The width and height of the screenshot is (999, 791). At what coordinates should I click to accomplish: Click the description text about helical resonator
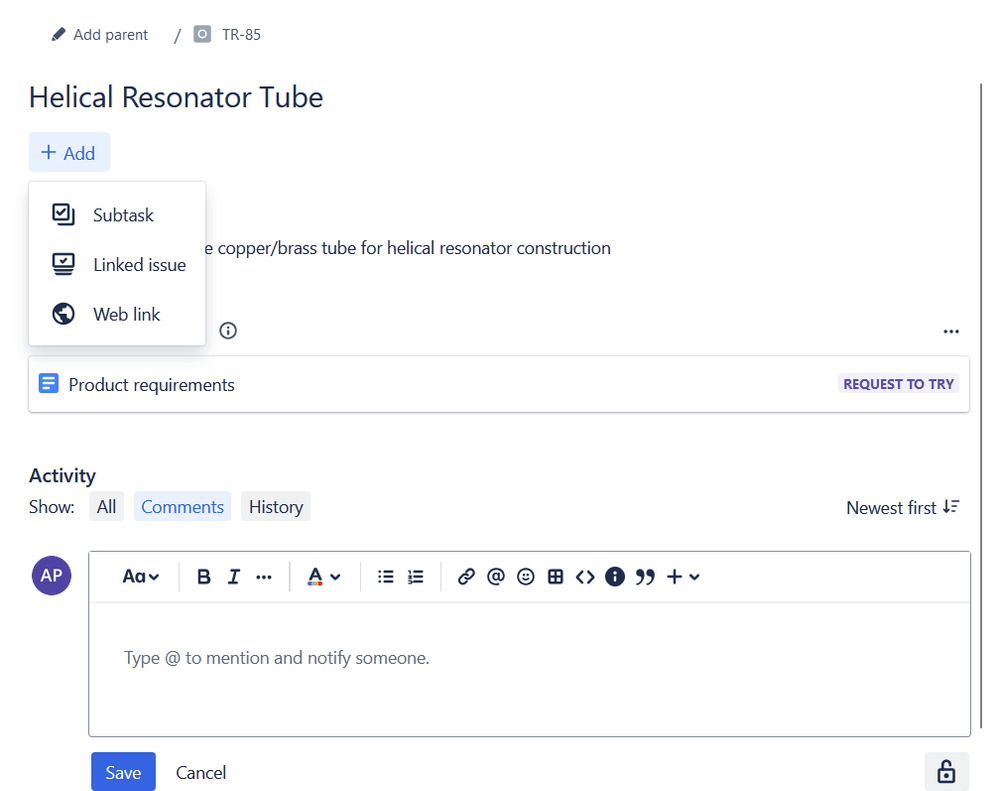point(408,248)
